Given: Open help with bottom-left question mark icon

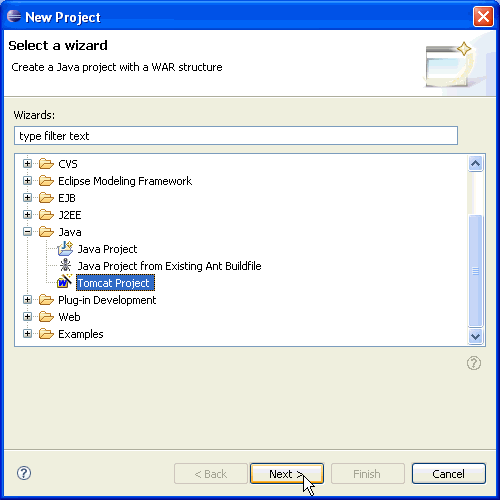Looking at the screenshot, I should tap(24, 473).
